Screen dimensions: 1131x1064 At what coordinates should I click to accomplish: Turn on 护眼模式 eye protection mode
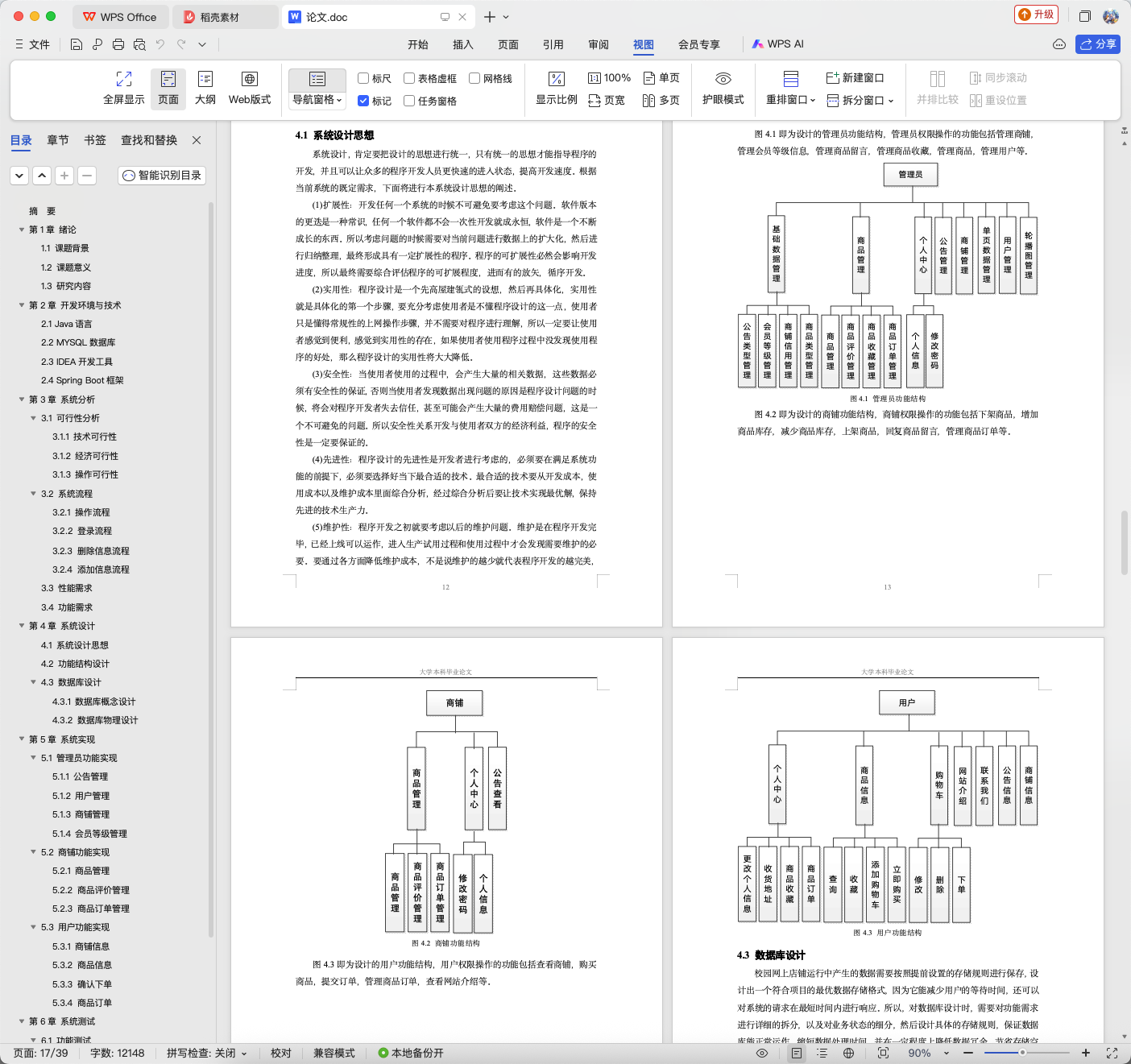(x=723, y=88)
